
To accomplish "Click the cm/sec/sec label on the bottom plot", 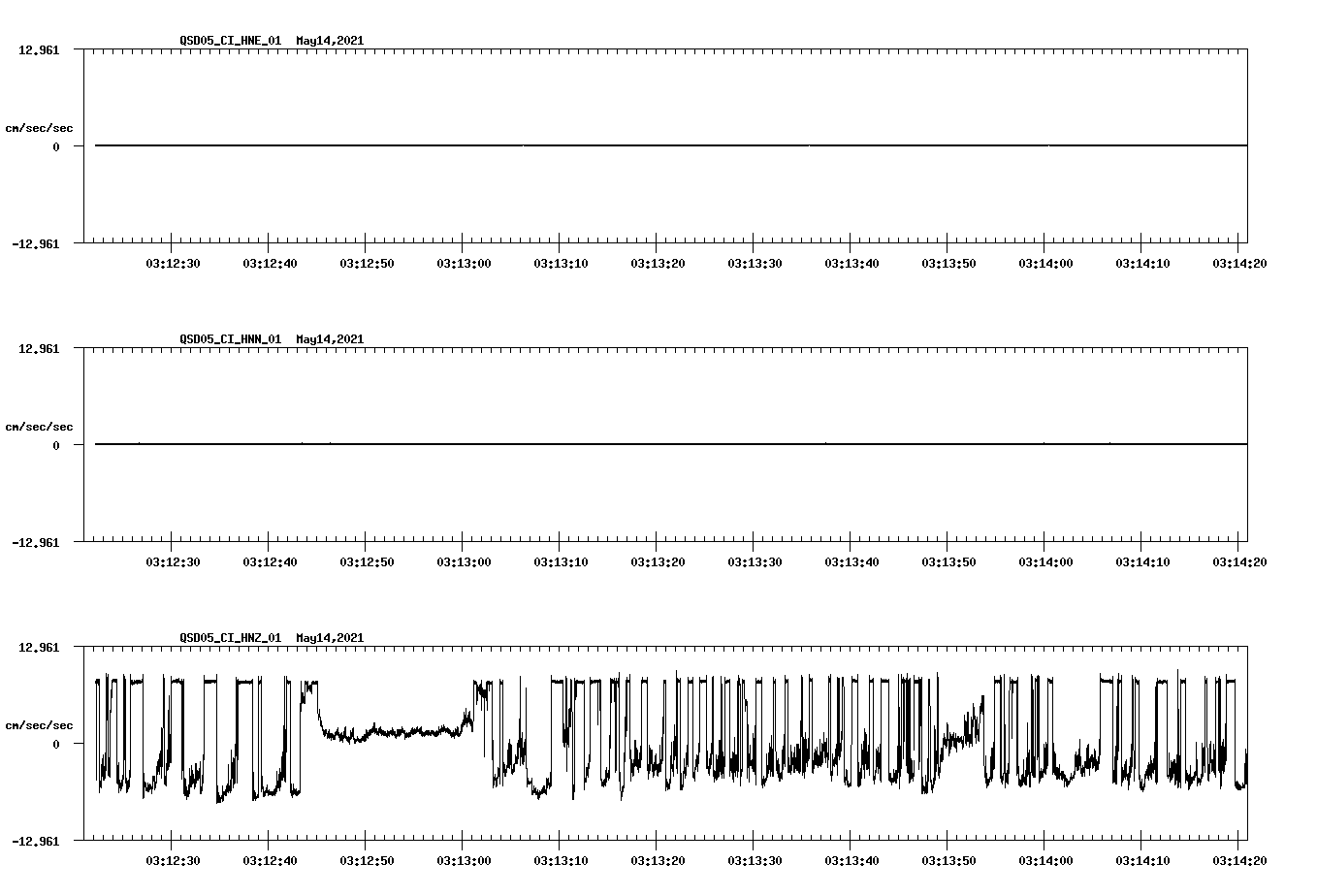I will point(40,723).
